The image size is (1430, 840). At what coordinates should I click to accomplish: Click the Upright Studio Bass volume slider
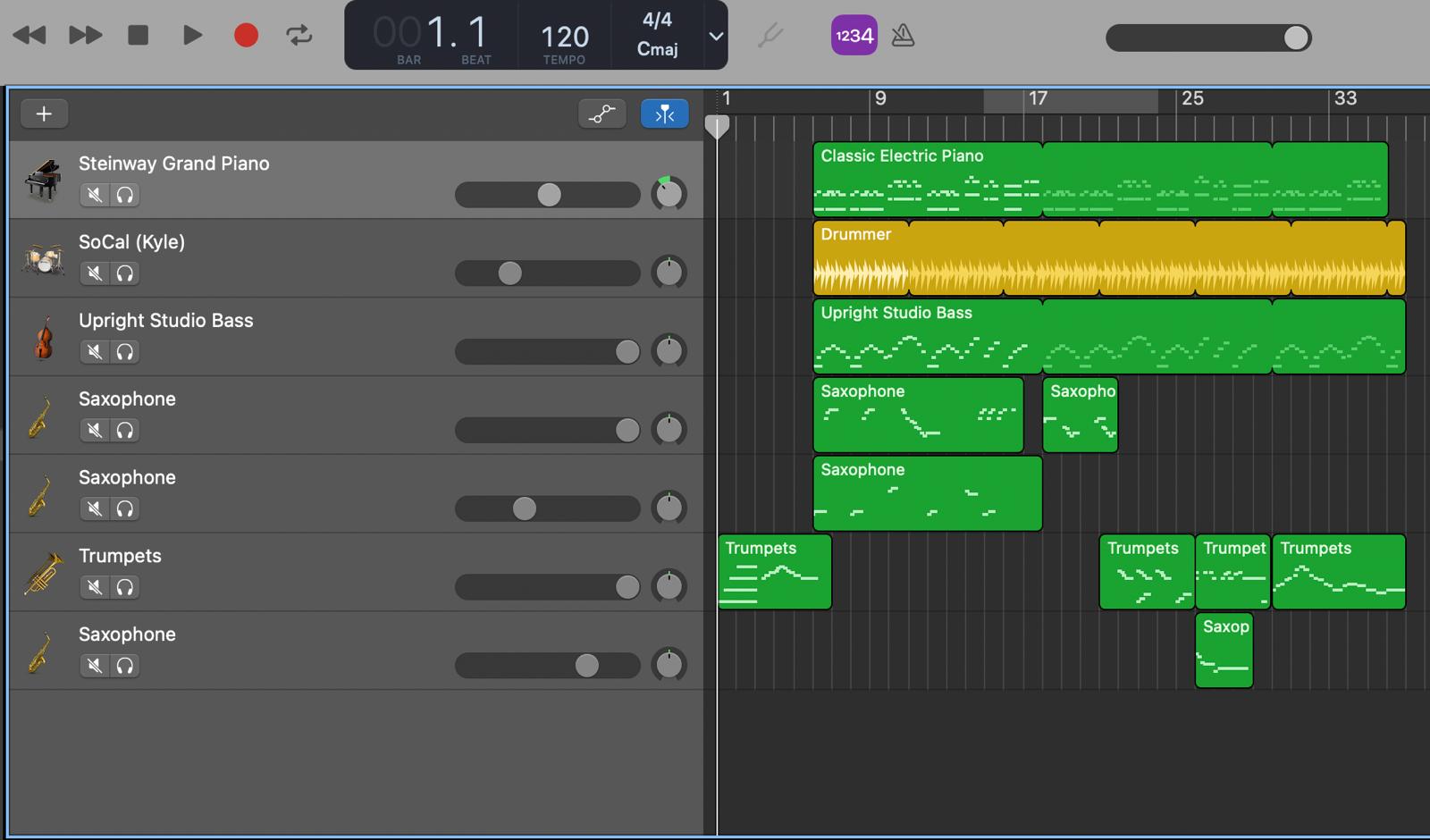(x=547, y=352)
